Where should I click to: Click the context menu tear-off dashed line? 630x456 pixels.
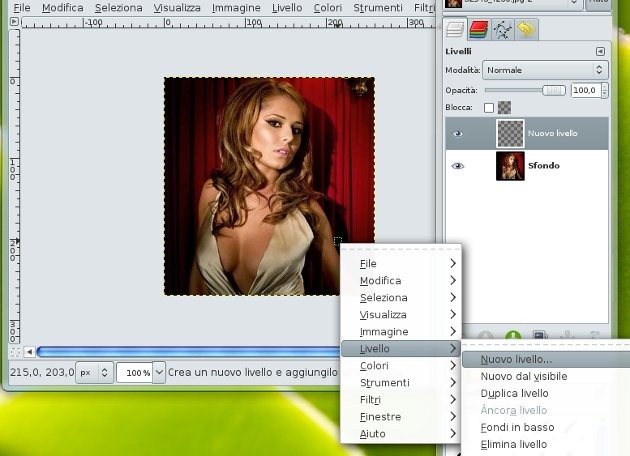[x=401, y=249]
